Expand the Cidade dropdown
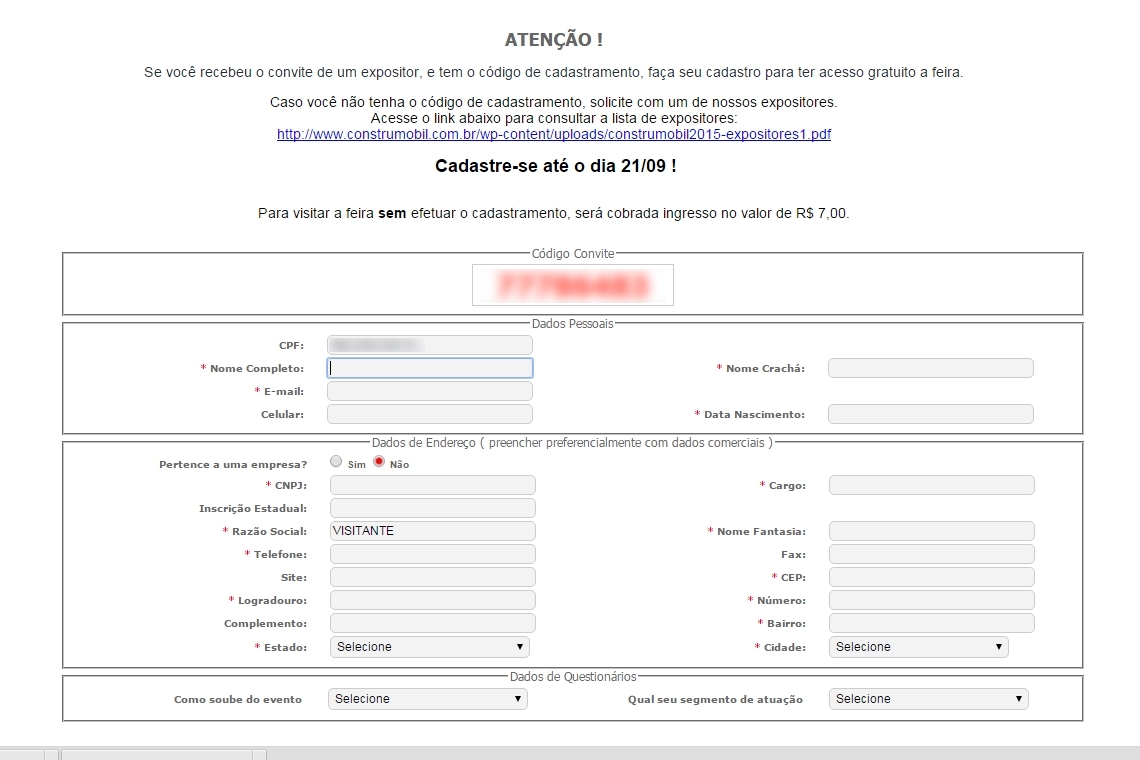The width and height of the screenshot is (1140, 760). 918,647
